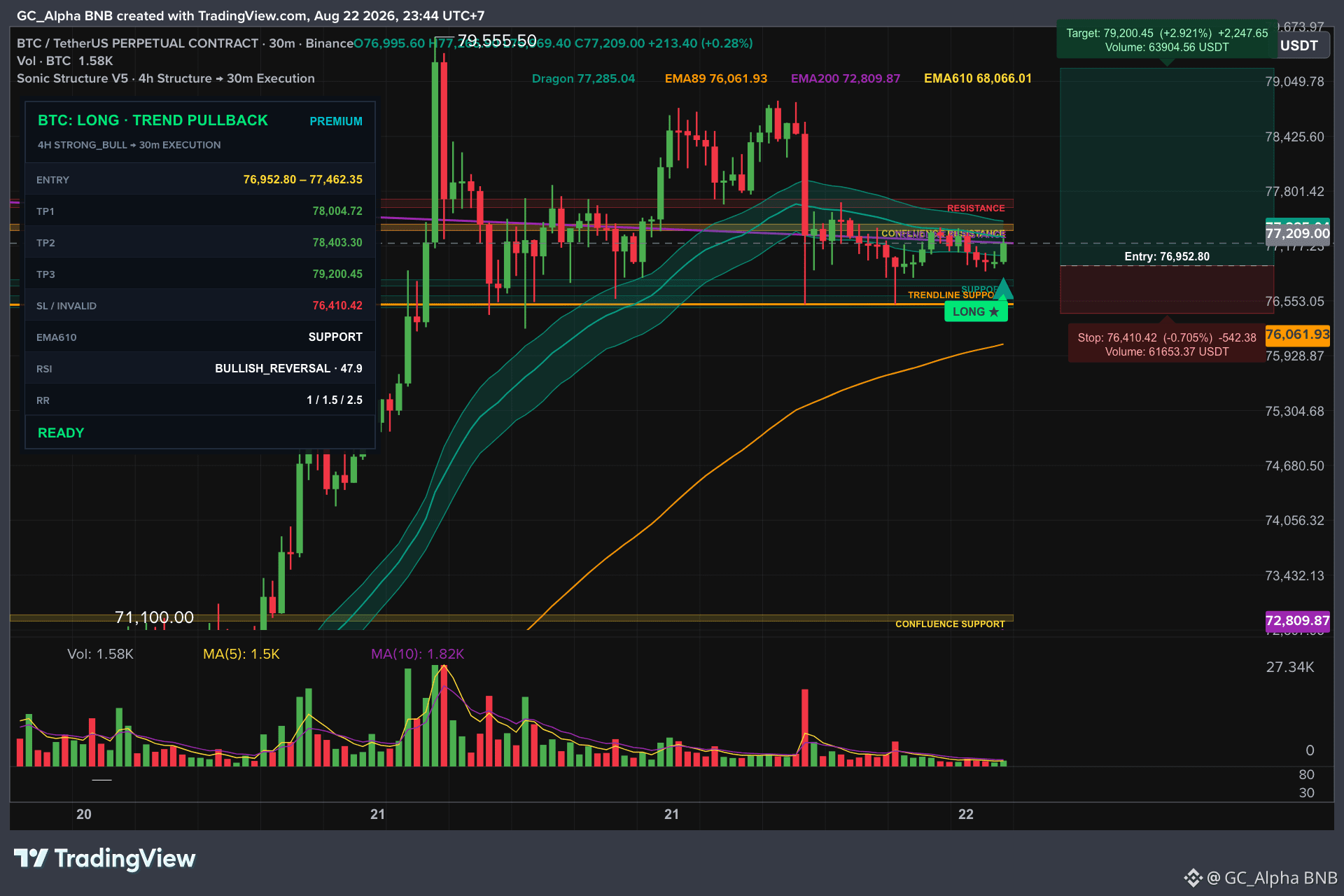Click the PREMIUM badge in the signal panel
The width and height of the screenshot is (1344, 896).
[336, 122]
